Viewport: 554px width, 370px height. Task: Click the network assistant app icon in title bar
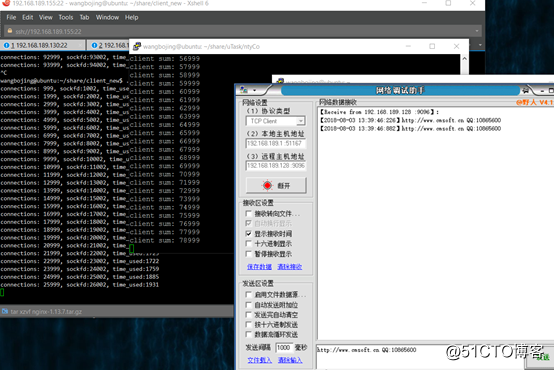[x=244, y=90]
